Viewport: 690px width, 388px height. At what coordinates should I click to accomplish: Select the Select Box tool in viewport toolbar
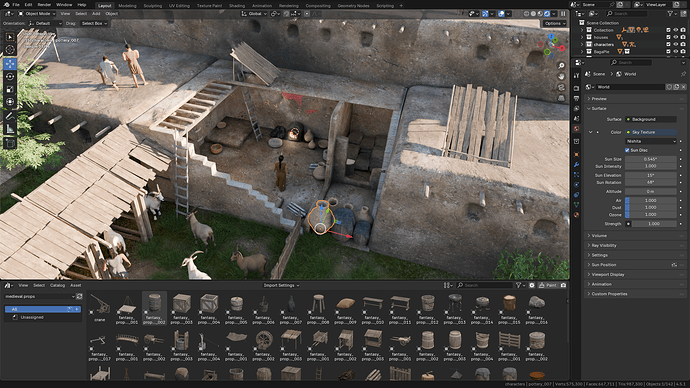click(x=10, y=37)
